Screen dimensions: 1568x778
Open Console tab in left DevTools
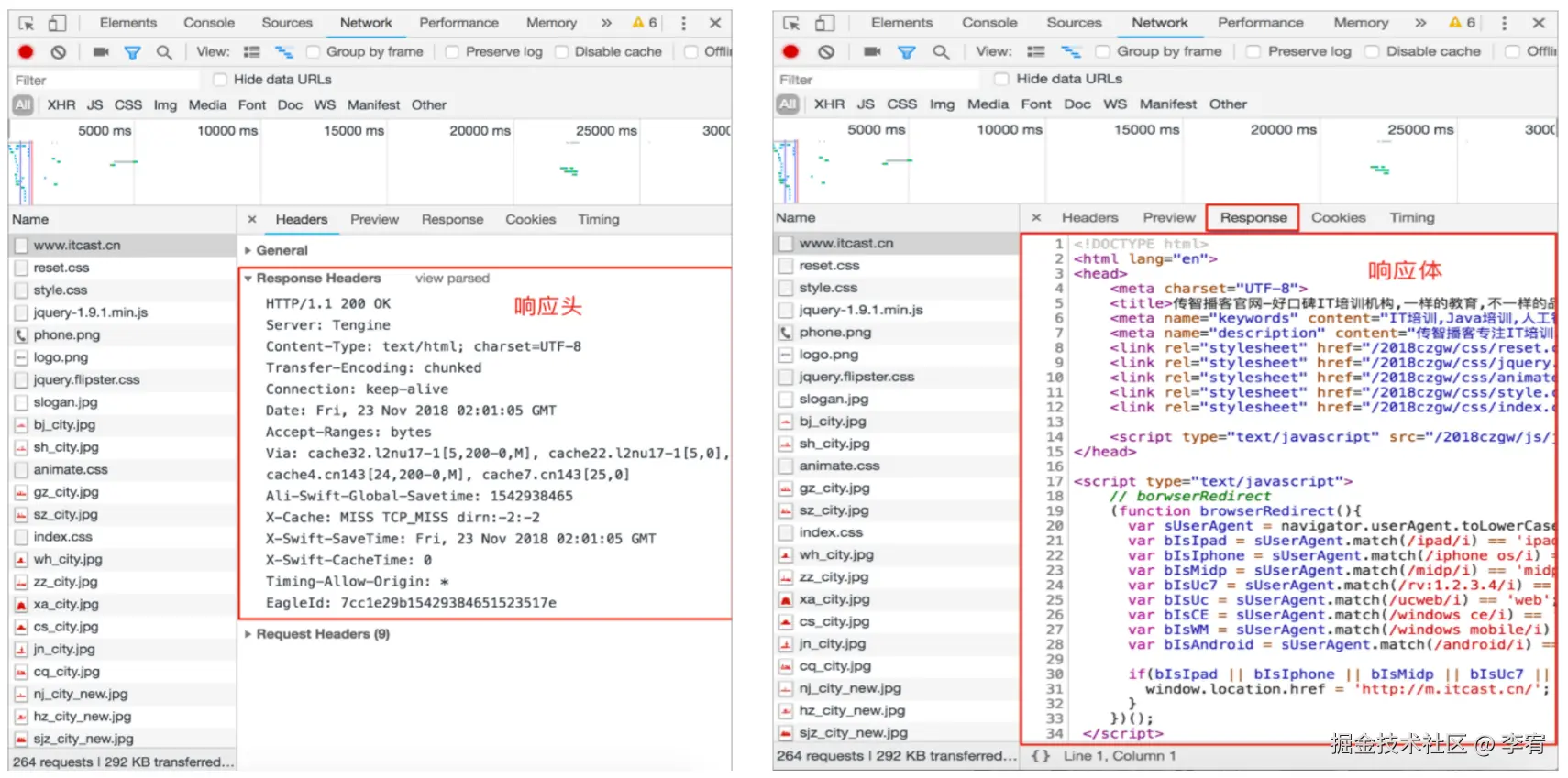tap(209, 23)
